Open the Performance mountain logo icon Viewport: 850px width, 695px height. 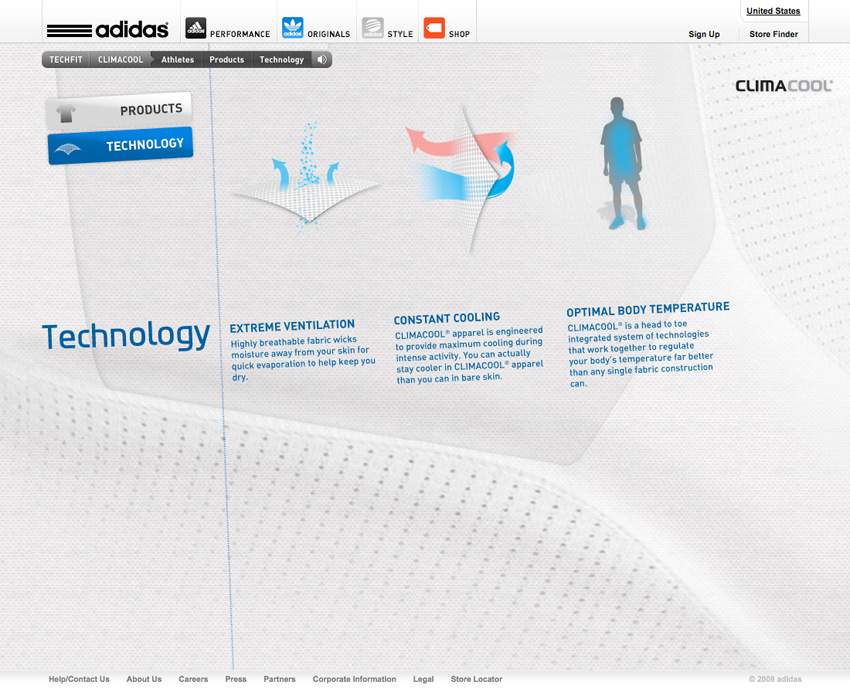click(x=196, y=28)
